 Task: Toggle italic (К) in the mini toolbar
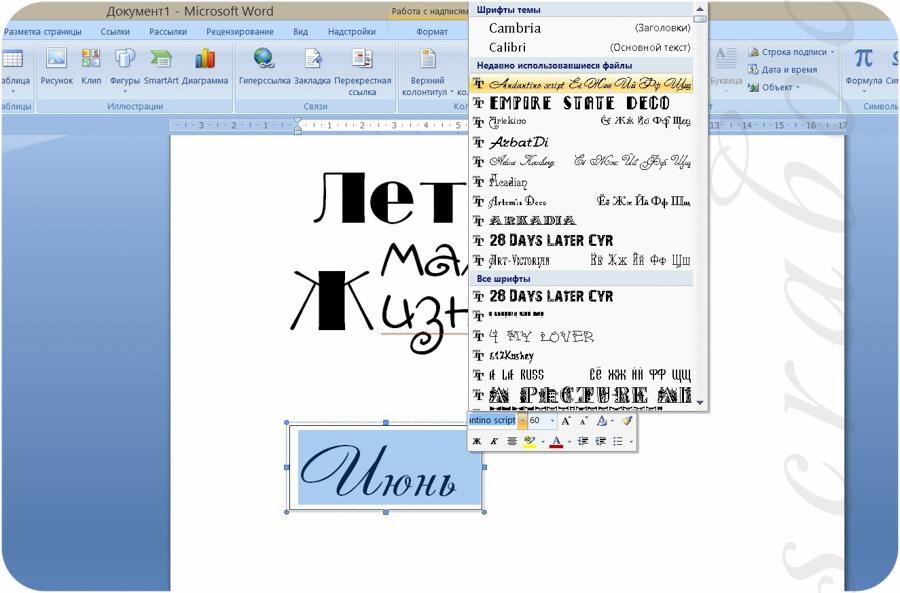[x=494, y=441]
